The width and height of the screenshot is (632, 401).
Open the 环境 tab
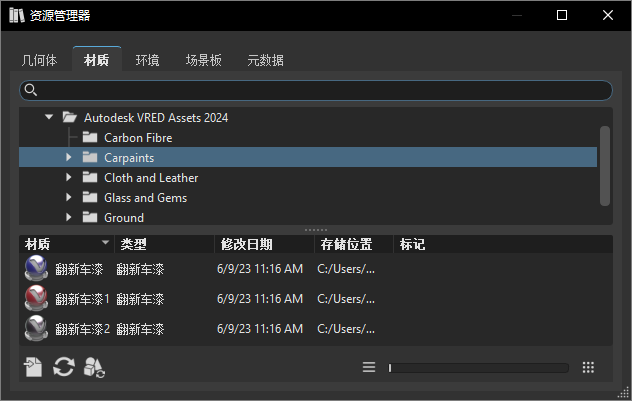coord(148,60)
